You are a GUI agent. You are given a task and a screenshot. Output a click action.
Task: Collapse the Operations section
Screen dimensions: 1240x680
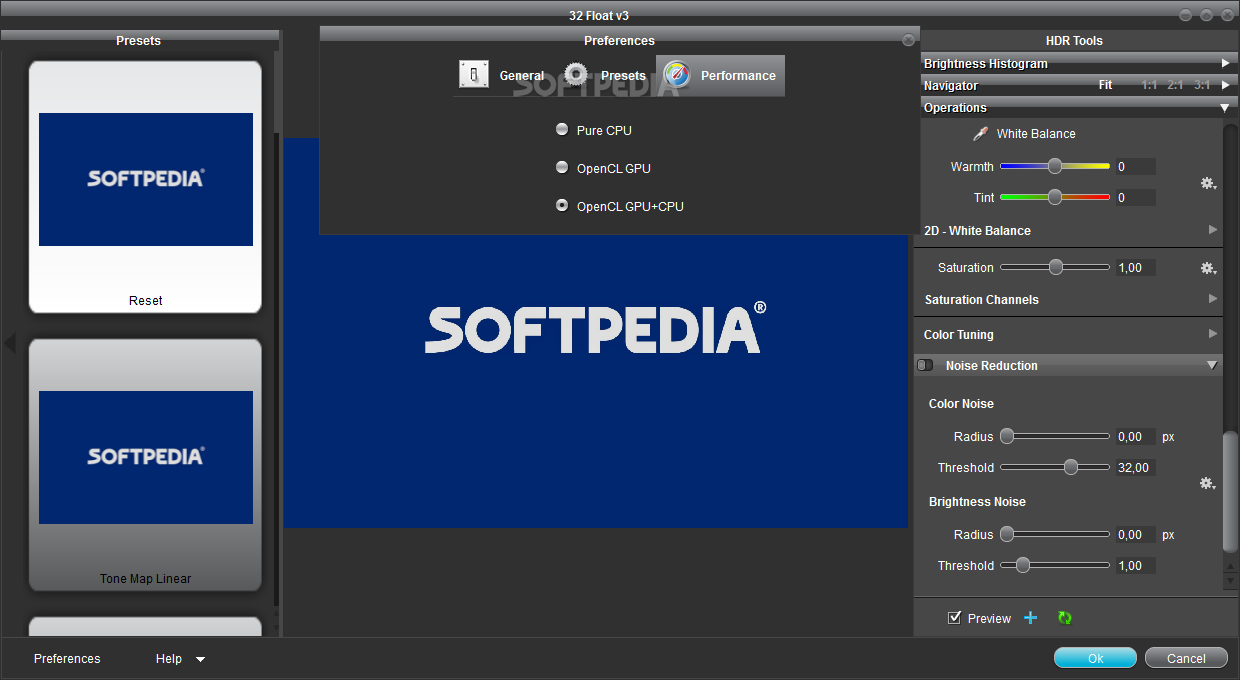coord(1225,107)
